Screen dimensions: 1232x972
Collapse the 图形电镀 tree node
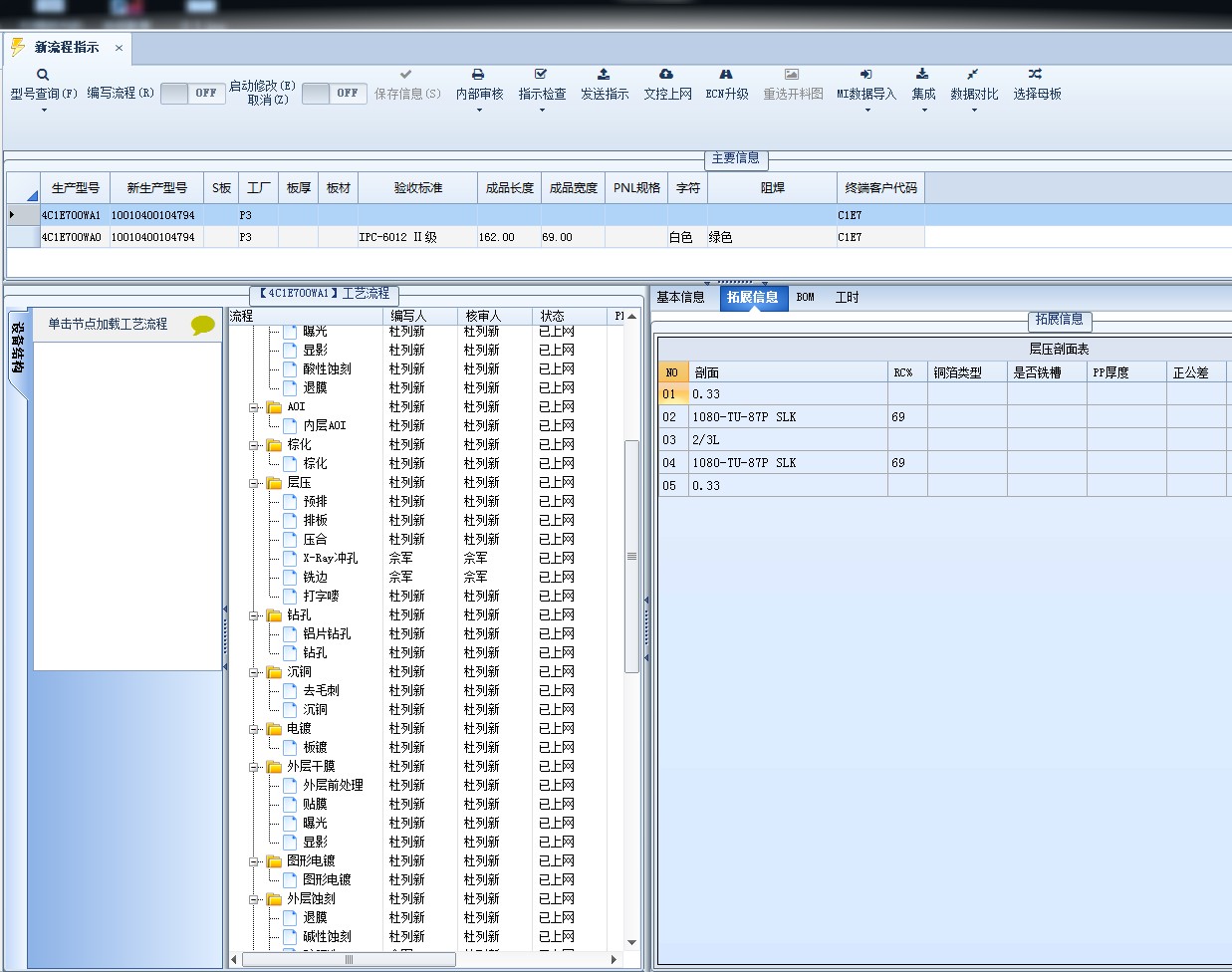pyautogui.click(x=255, y=861)
